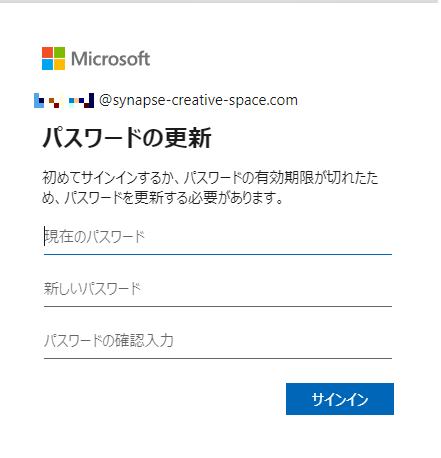The height and width of the screenshot is (458, 441).
Task: Click the underline beneath 新しいパスワード field
Action: [x=218, y=306]
